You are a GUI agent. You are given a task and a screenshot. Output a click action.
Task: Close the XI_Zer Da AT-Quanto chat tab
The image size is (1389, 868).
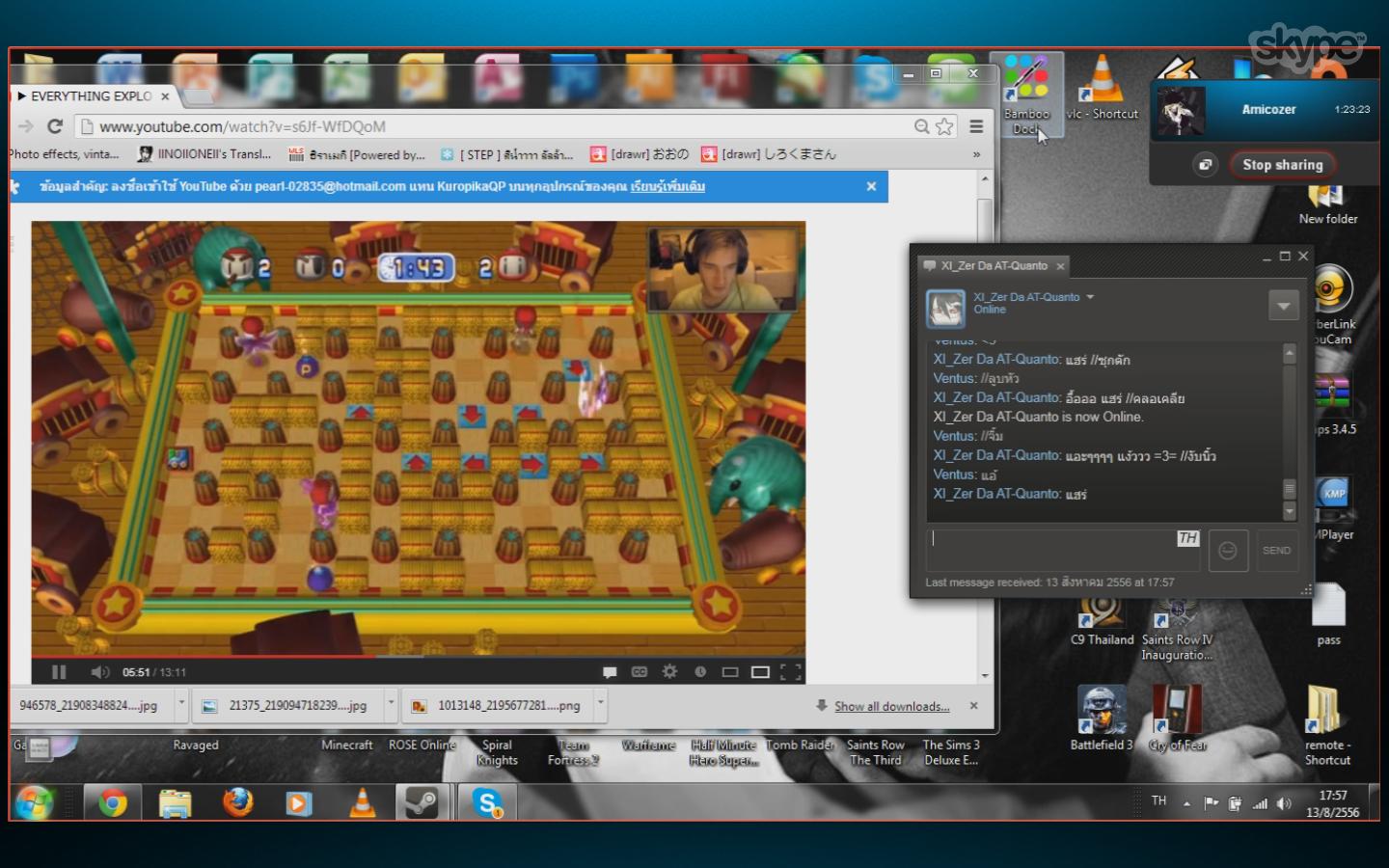pyautogui.click(x=1060, y=266)
